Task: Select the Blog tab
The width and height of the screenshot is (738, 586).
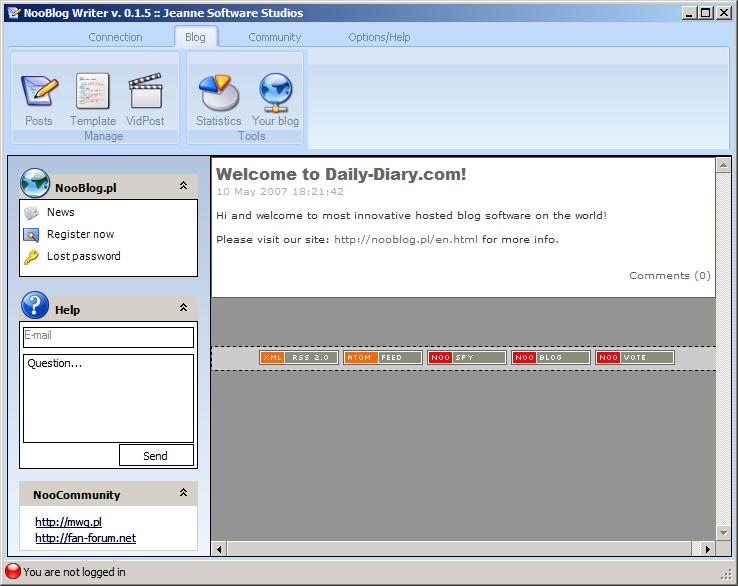Action: tap(195, 37)
